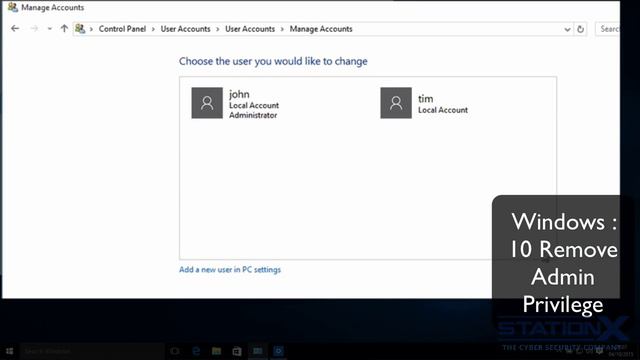Click the taskbar search box

(92, 351)
